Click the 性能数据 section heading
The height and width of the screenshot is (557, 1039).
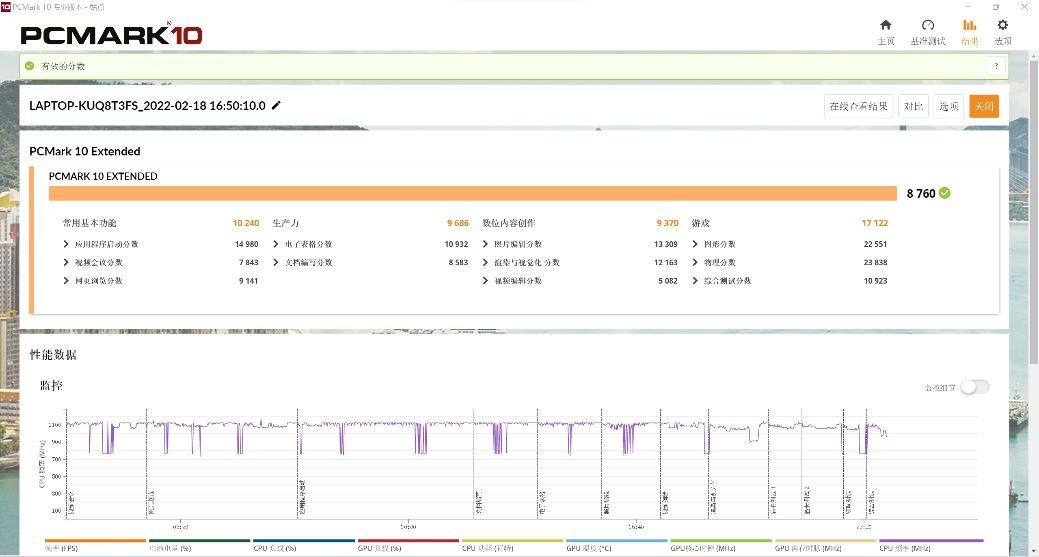(x=53, y=355)
